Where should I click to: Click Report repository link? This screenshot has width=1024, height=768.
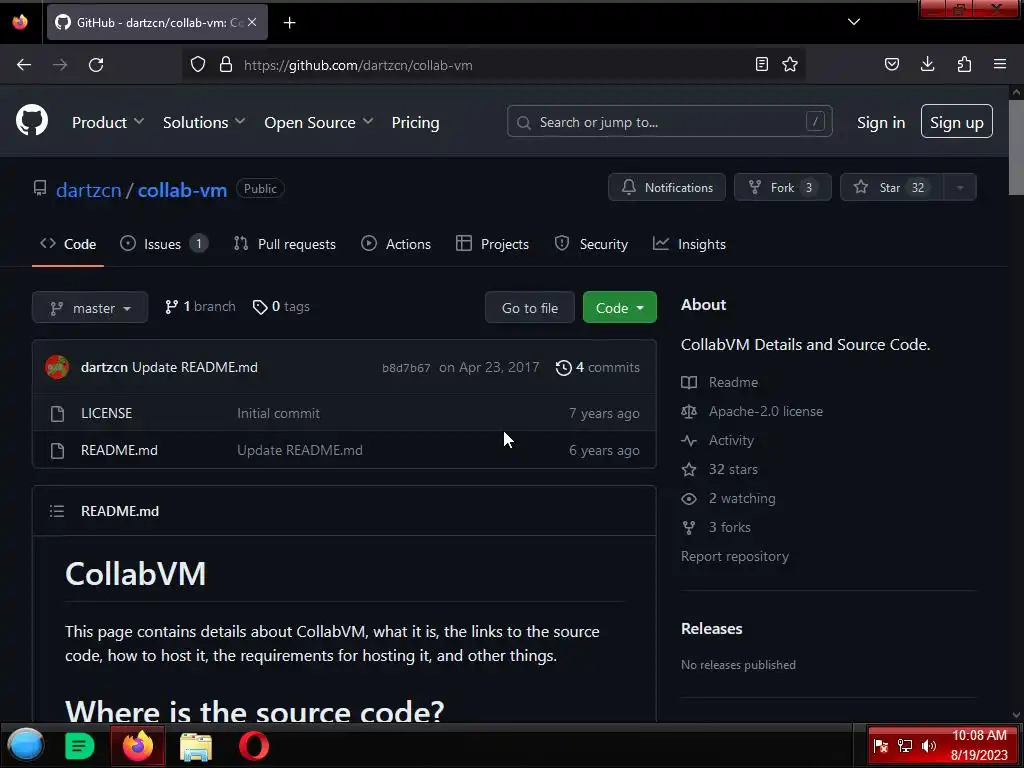point(735,556)
